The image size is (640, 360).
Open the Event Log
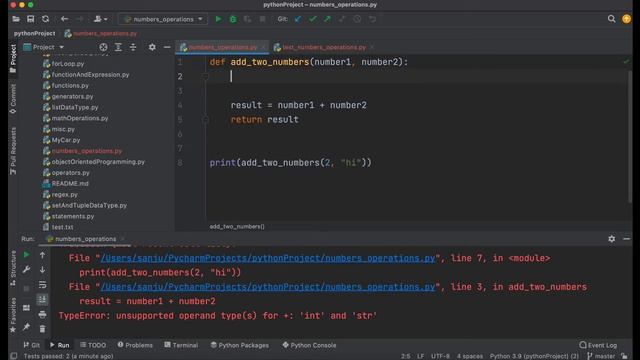click(x=598, y=345)
